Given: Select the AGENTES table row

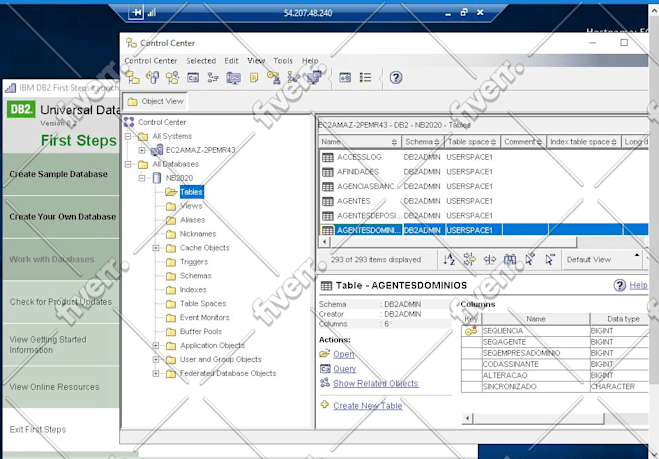Looking at the screenshot, I should point(483,201).
